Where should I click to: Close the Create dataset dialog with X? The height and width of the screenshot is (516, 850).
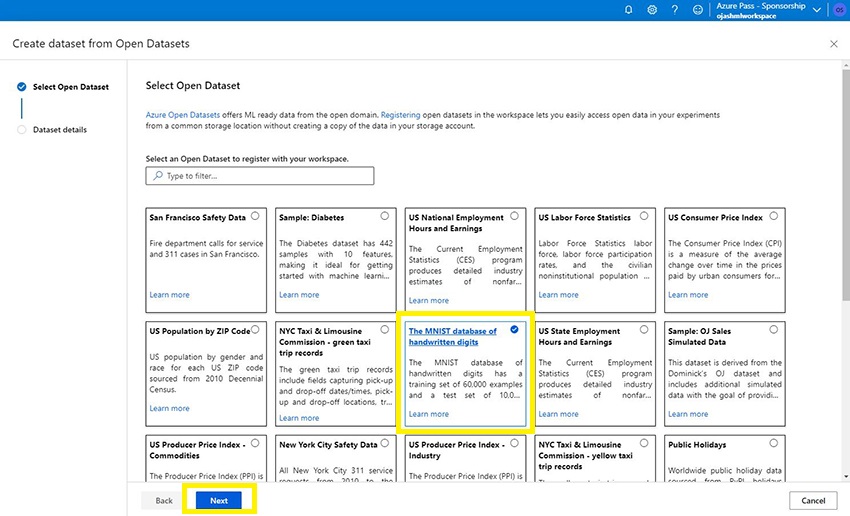coord(834,44)
